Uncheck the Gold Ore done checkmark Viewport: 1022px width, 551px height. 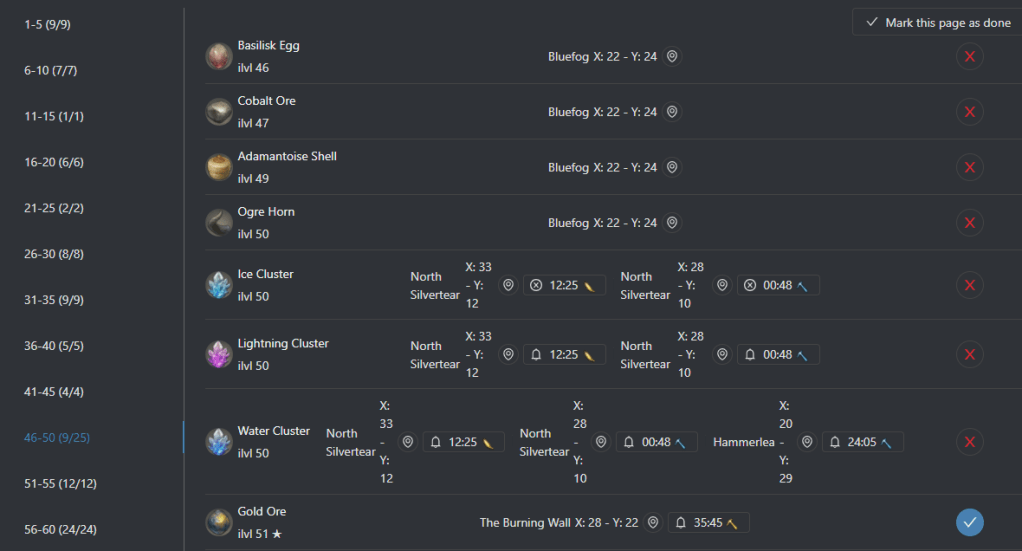pos(969,522)
